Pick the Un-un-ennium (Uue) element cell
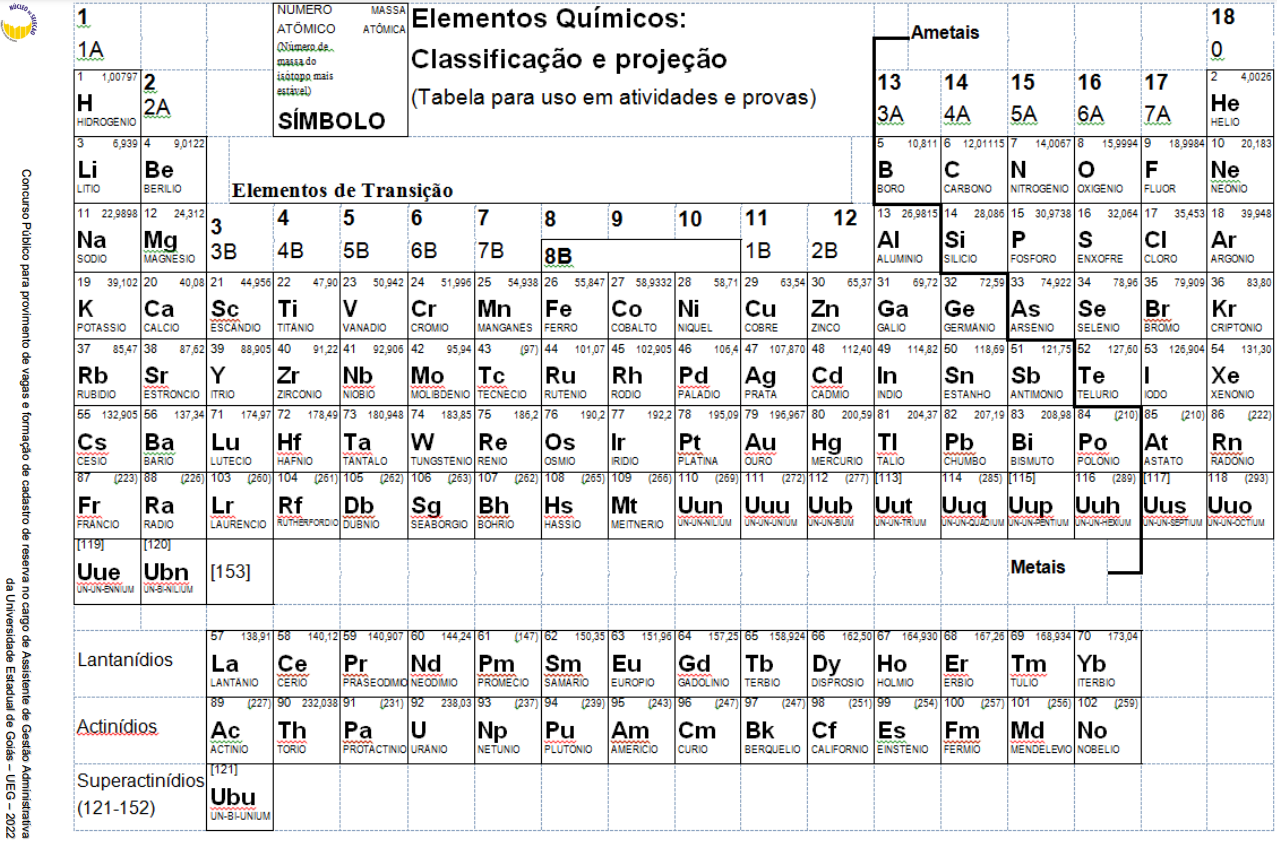Image resolution: width=1277 pixels, height=844 pixels. tap(107, 571)
